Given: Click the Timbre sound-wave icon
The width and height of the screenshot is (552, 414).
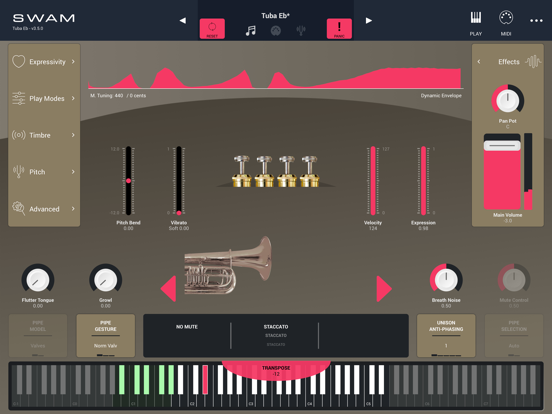Looking at the screenshot, I should coord(18,135).
